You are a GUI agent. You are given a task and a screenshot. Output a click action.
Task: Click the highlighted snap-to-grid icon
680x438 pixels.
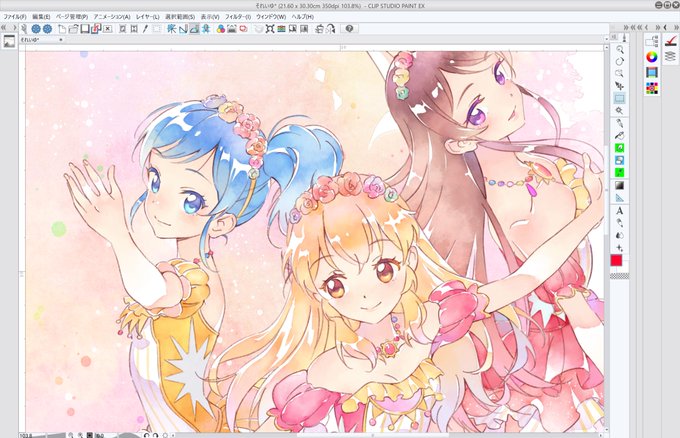[x=194, y=29]
